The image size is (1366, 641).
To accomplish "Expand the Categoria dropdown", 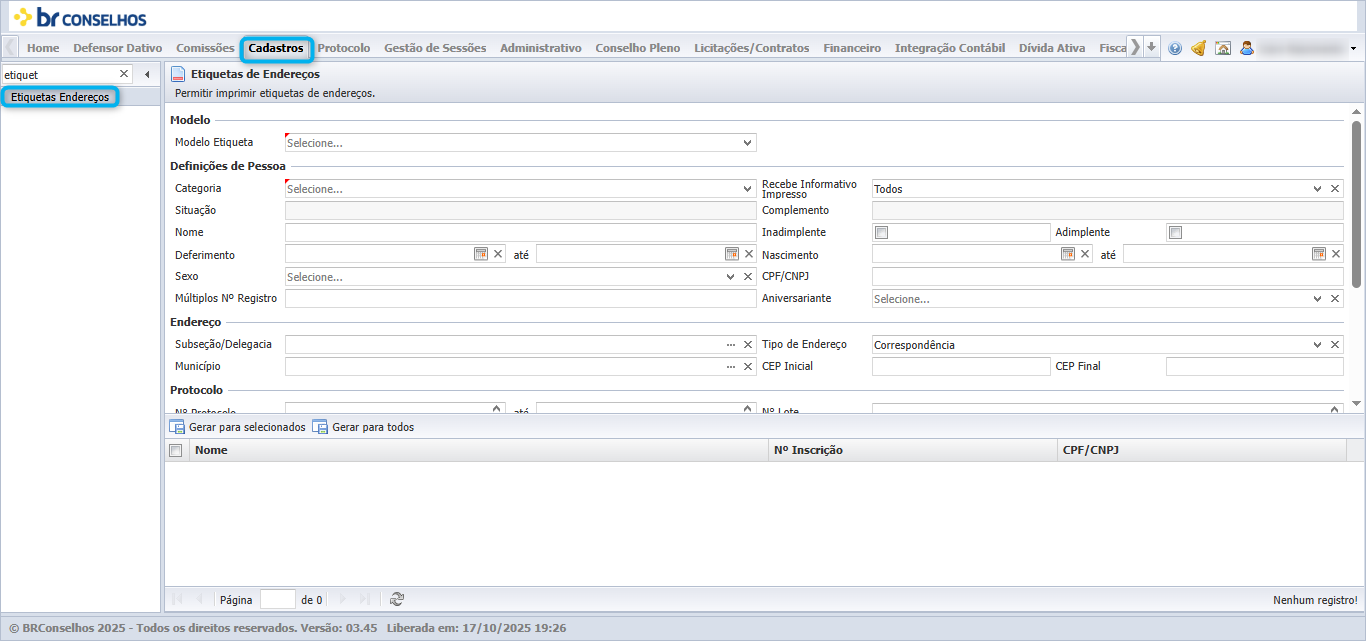I will click(x=747, y=188).
